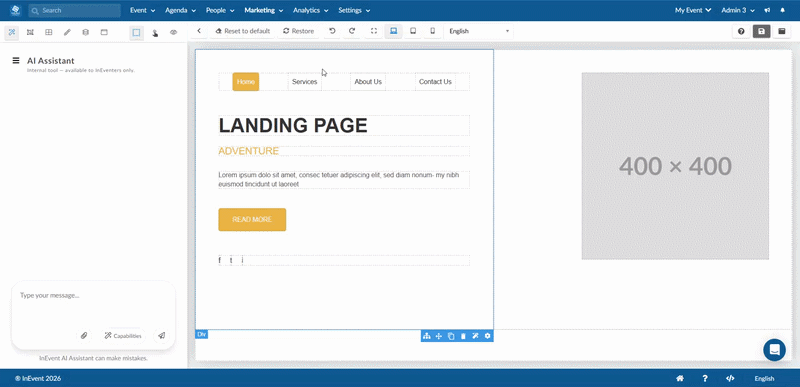Image resolution: width=800 pixels, height=387 pixels.
Task: Open the blocks grid panel icon
Action: pyautogui.click(x=48, y=32)
